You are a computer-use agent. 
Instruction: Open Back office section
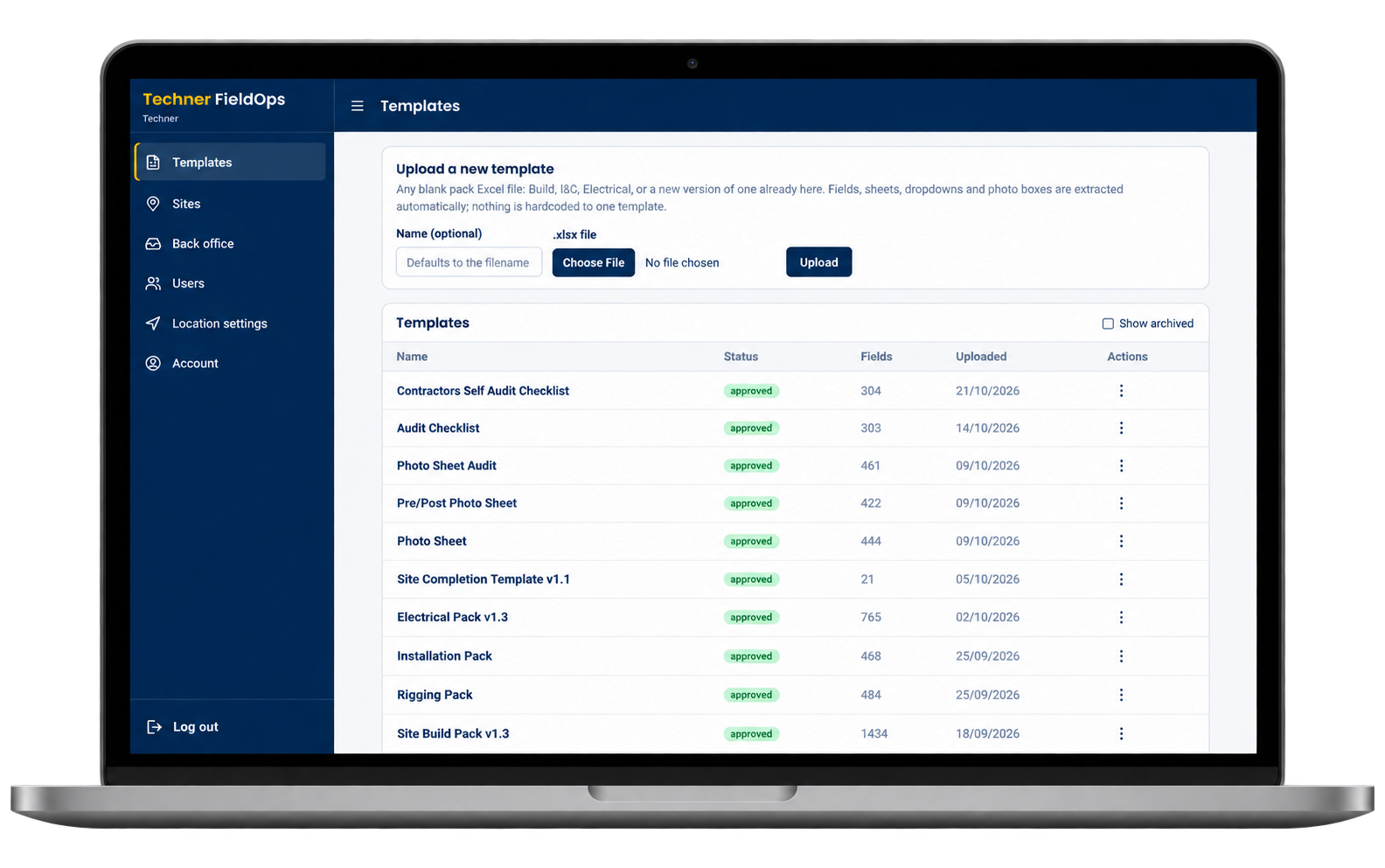tap(230, 244)
